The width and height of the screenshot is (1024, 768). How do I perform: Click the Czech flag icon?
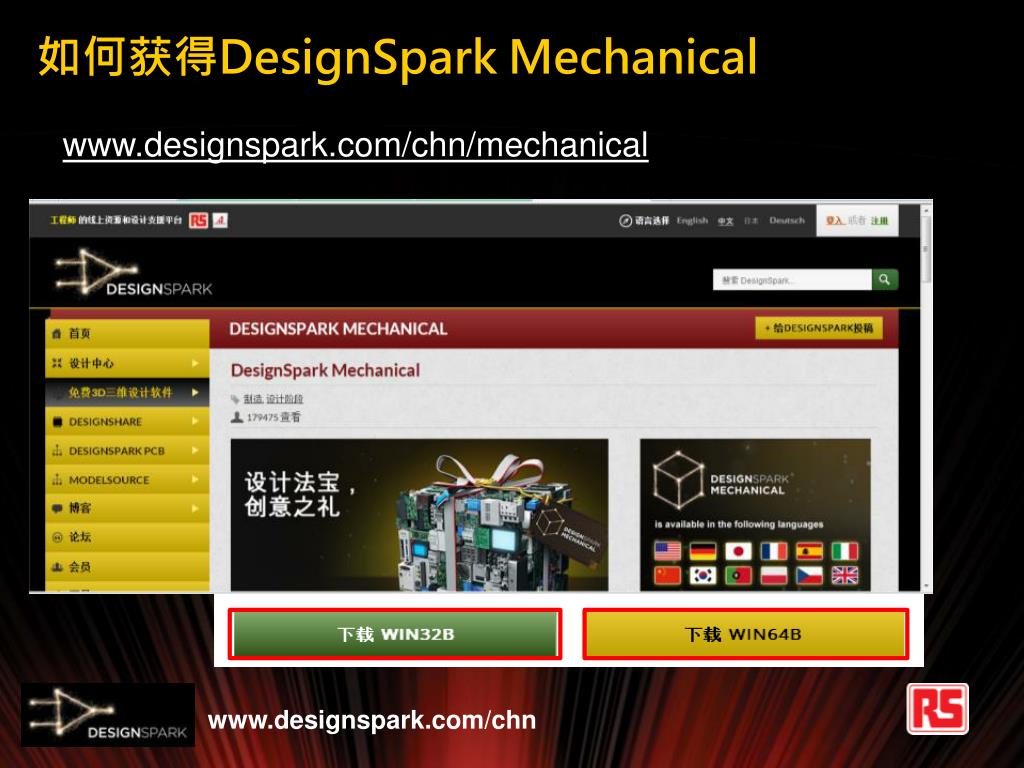(x=809, y=575)
